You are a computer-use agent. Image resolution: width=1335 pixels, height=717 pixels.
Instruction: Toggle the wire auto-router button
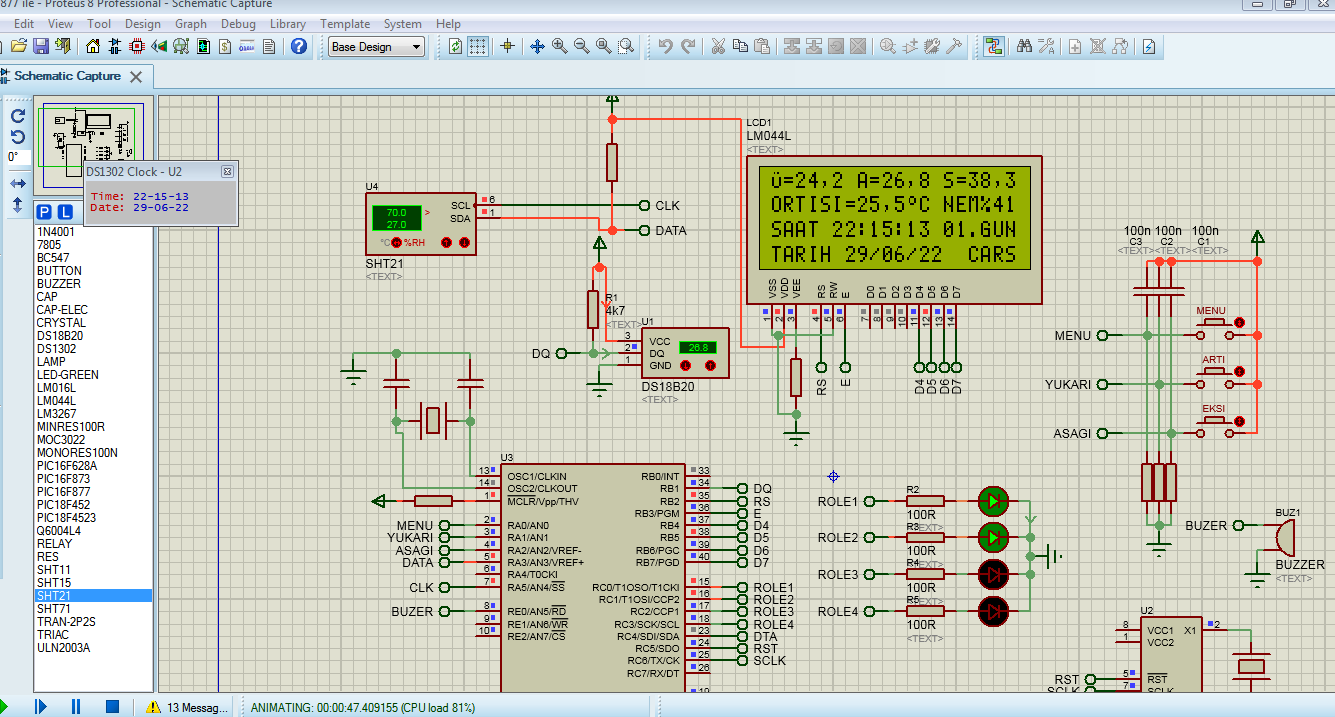[993, 46]
